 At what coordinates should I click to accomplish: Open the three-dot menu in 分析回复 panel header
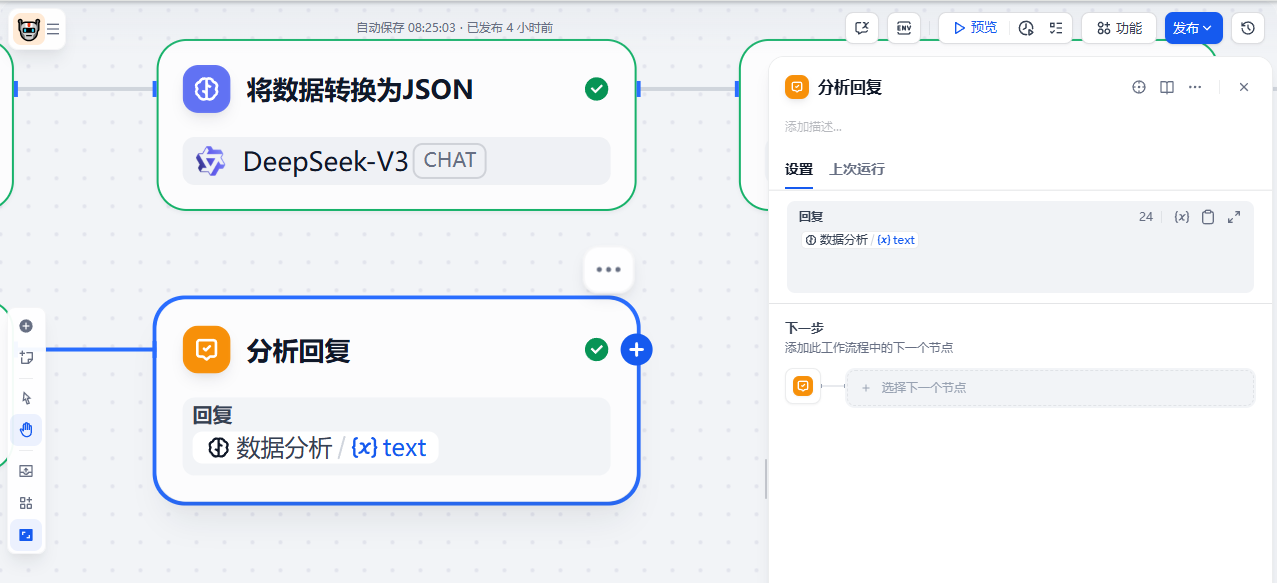1195,87
